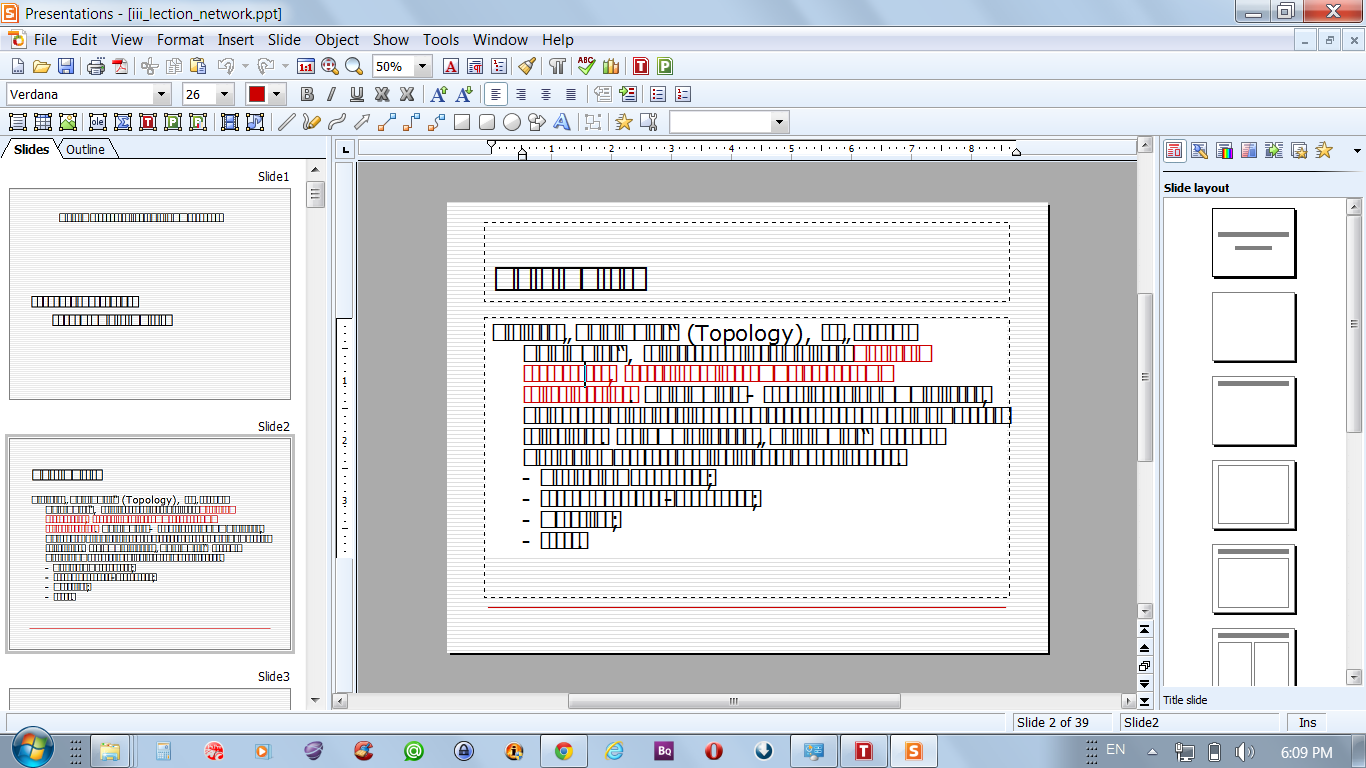Toggle underline on the text
The height and width of the screenshot is (768, 1366).
(356, 95)
